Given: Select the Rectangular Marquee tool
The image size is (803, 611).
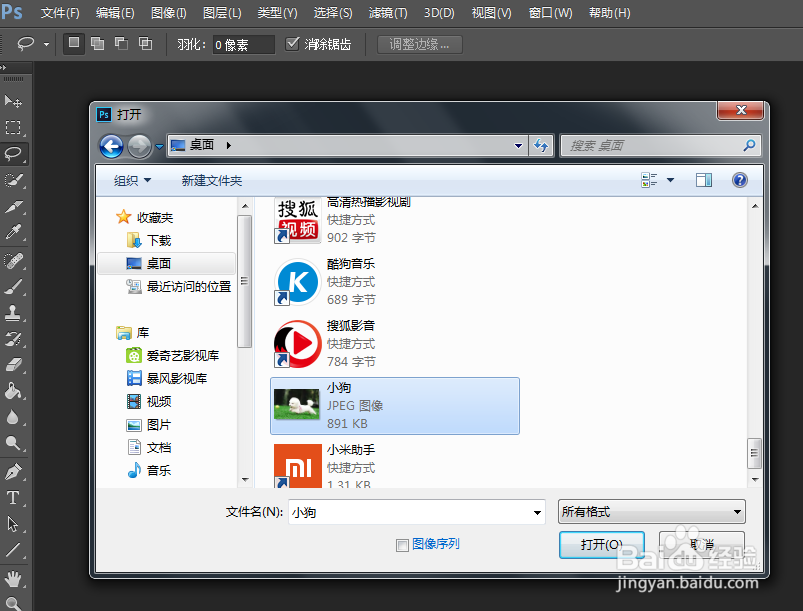Looking at the screenshot, I should 15,126.
